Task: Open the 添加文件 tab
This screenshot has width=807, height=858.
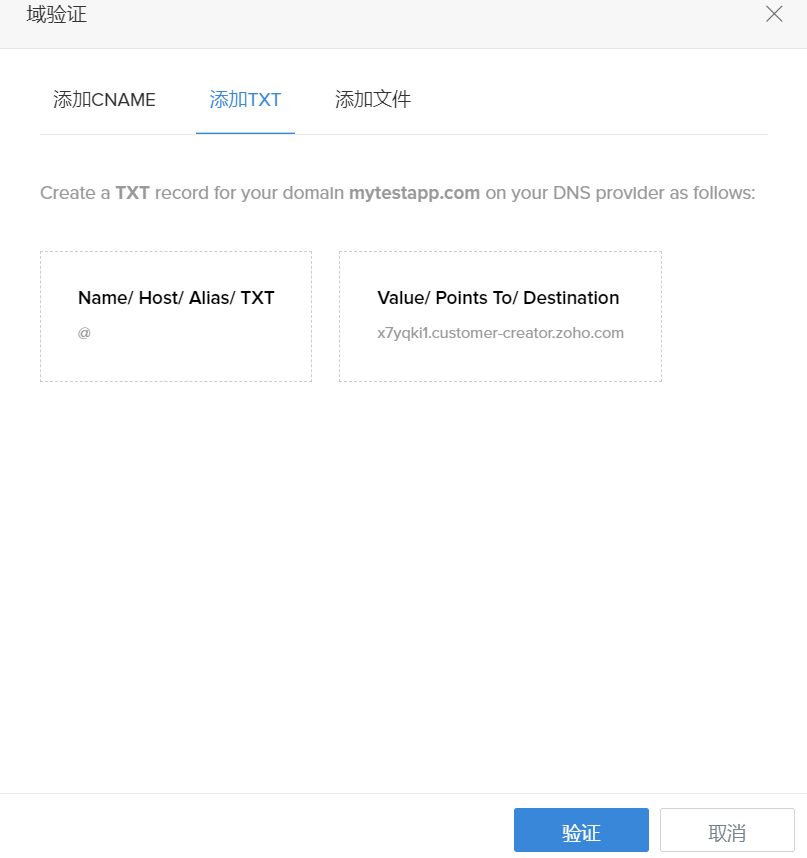Action: [x=373, y=100]
